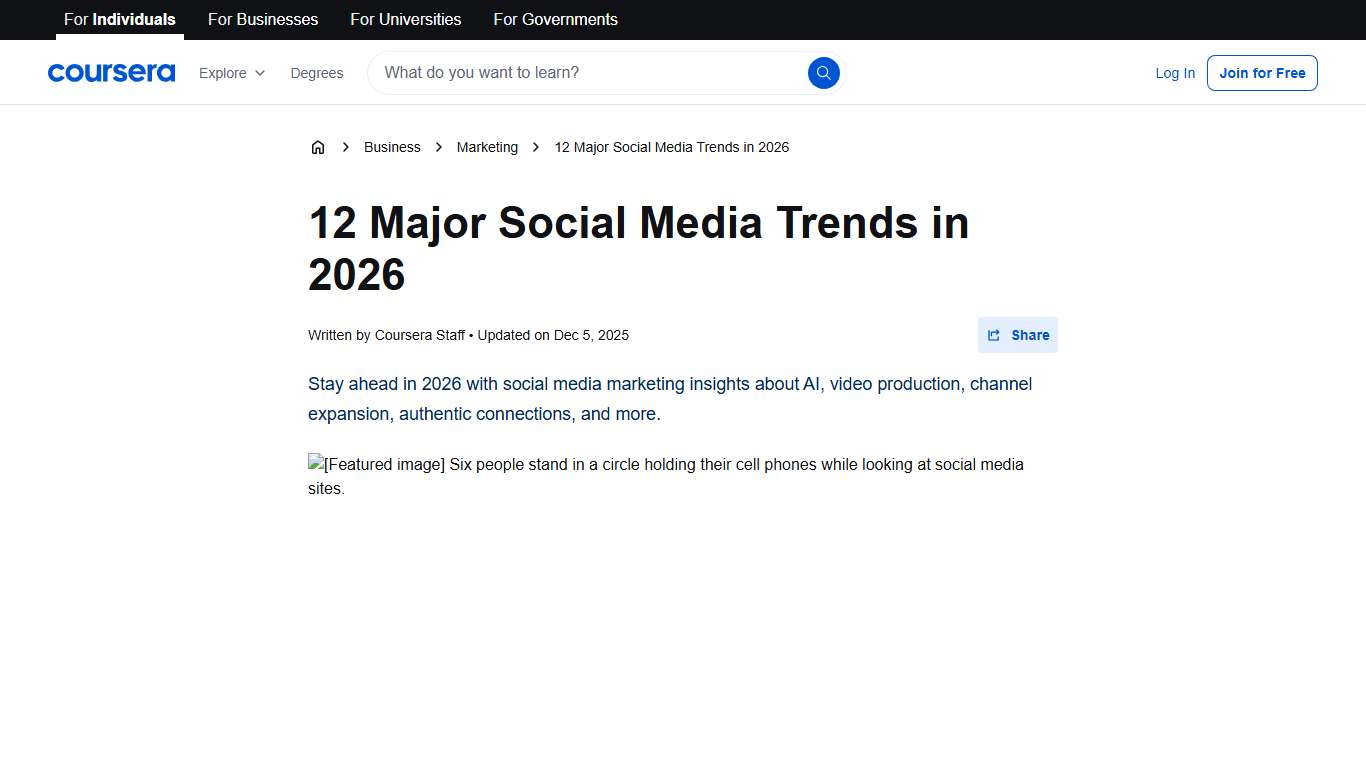Screen dimensions: 1366x768
Task: Navigate to Business via the breadcrumb
Action: click(392, 147)
